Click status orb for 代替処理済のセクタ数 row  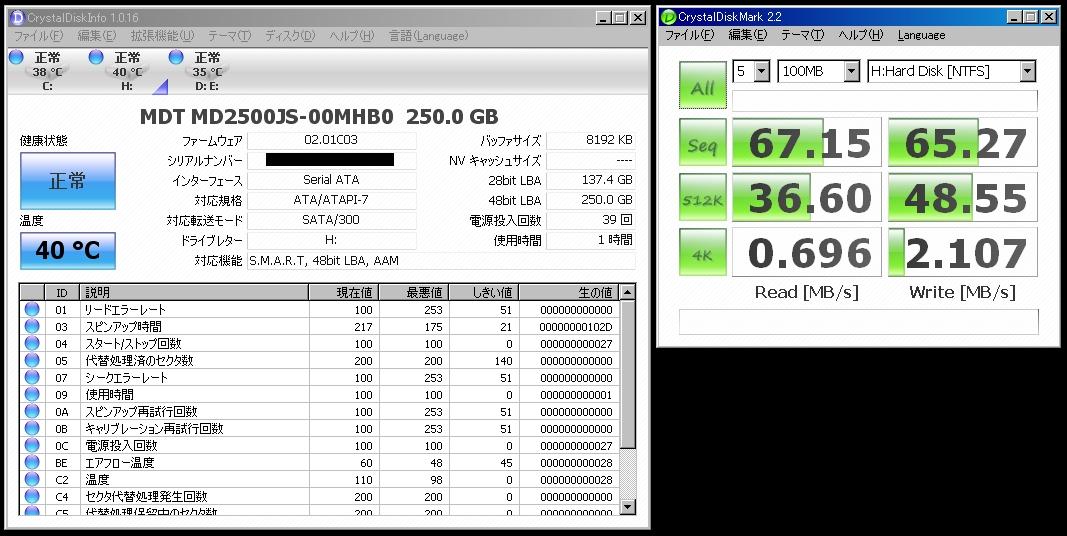coord(32,361)
